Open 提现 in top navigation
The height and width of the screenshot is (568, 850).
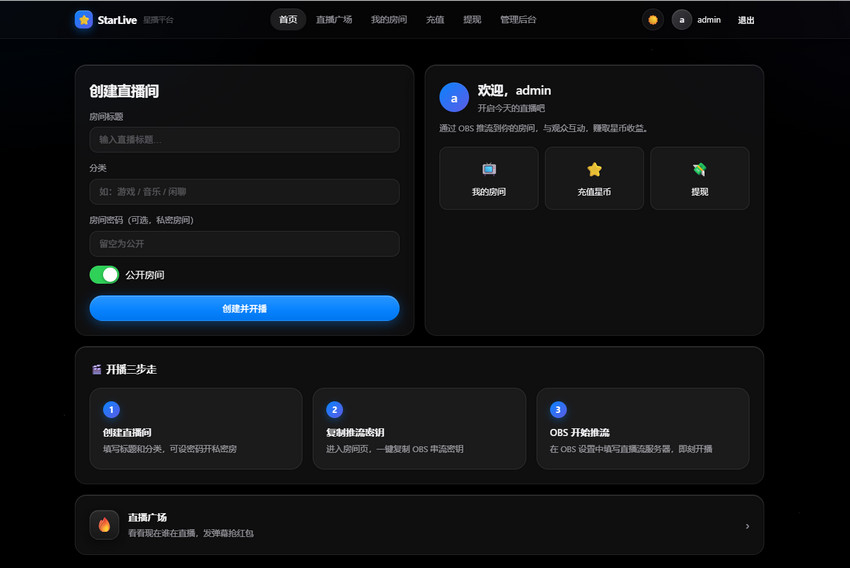pyautogui.click(x=472, y=20)
